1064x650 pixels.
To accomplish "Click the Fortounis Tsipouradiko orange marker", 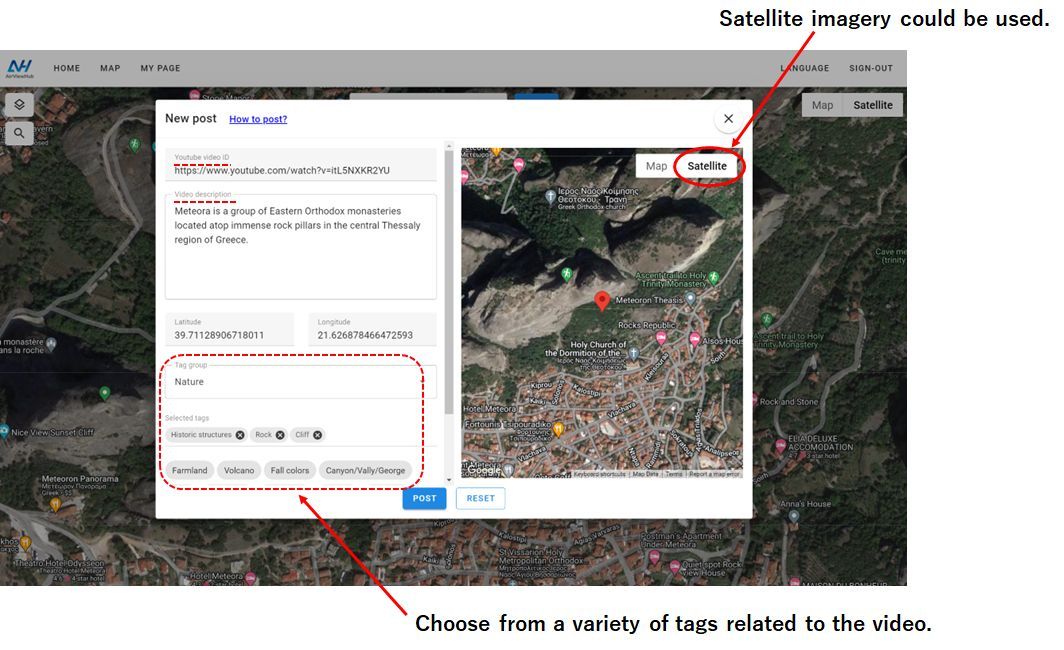I will pos(558,429).
